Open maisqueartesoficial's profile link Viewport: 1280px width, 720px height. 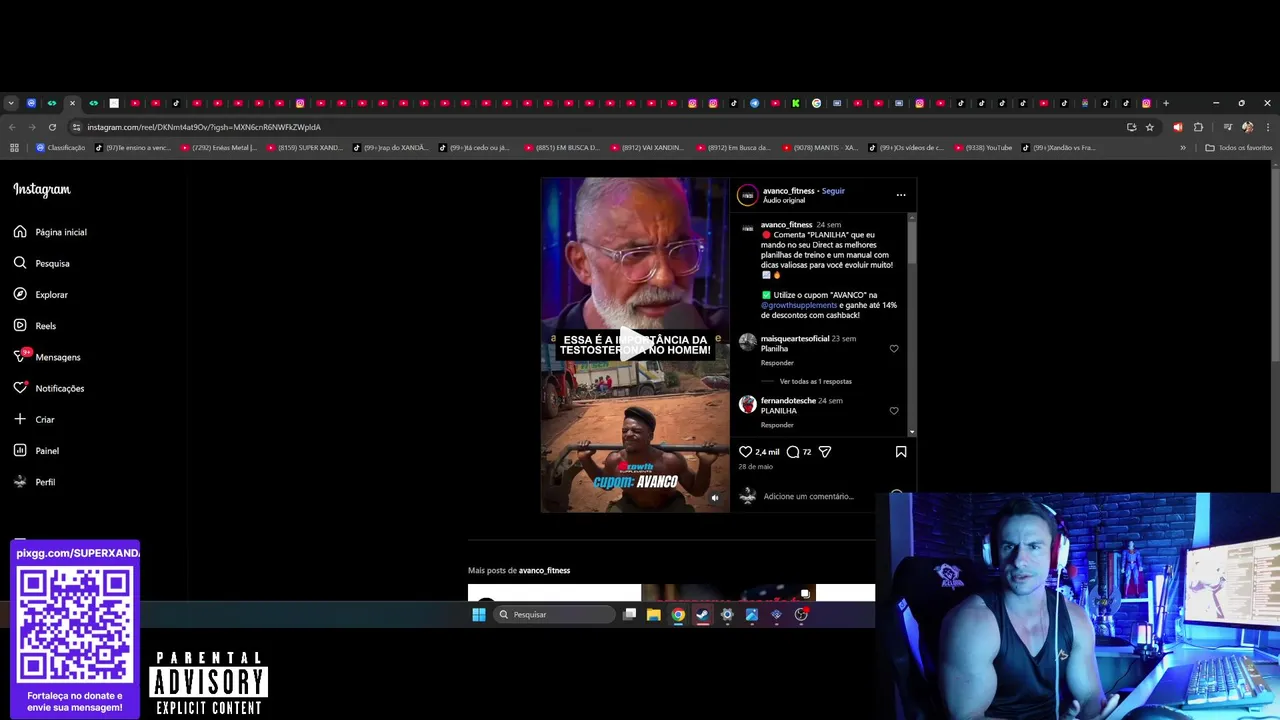pos(795,339)
